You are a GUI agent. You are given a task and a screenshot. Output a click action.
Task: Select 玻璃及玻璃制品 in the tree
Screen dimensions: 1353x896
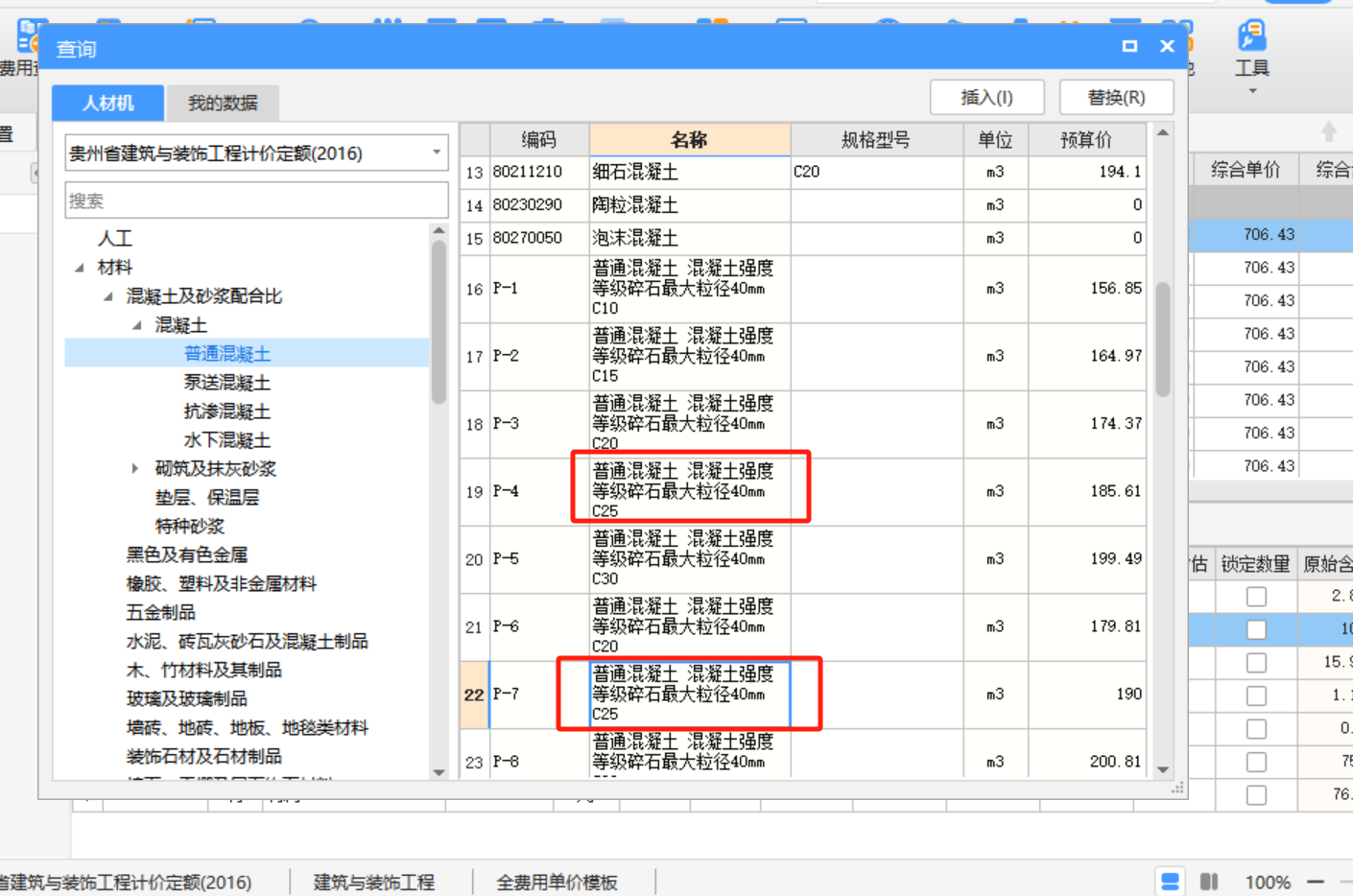click(187, 699)
